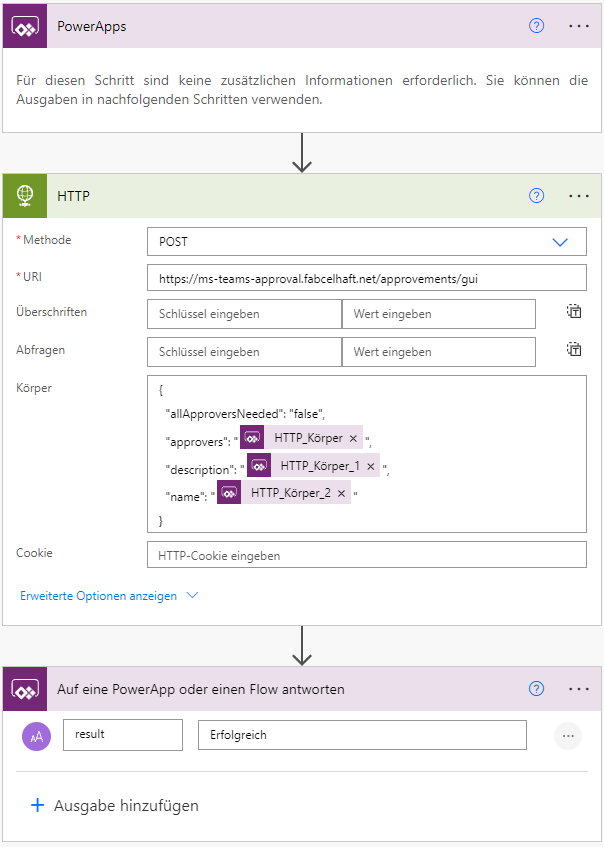Remove the HTTP_Körper_1 token from description
604x847 pixels.
click(370, 465)
